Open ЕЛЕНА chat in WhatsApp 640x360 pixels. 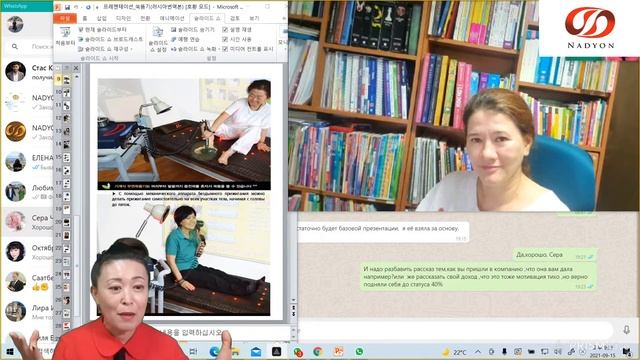click(x=27, y=162)
